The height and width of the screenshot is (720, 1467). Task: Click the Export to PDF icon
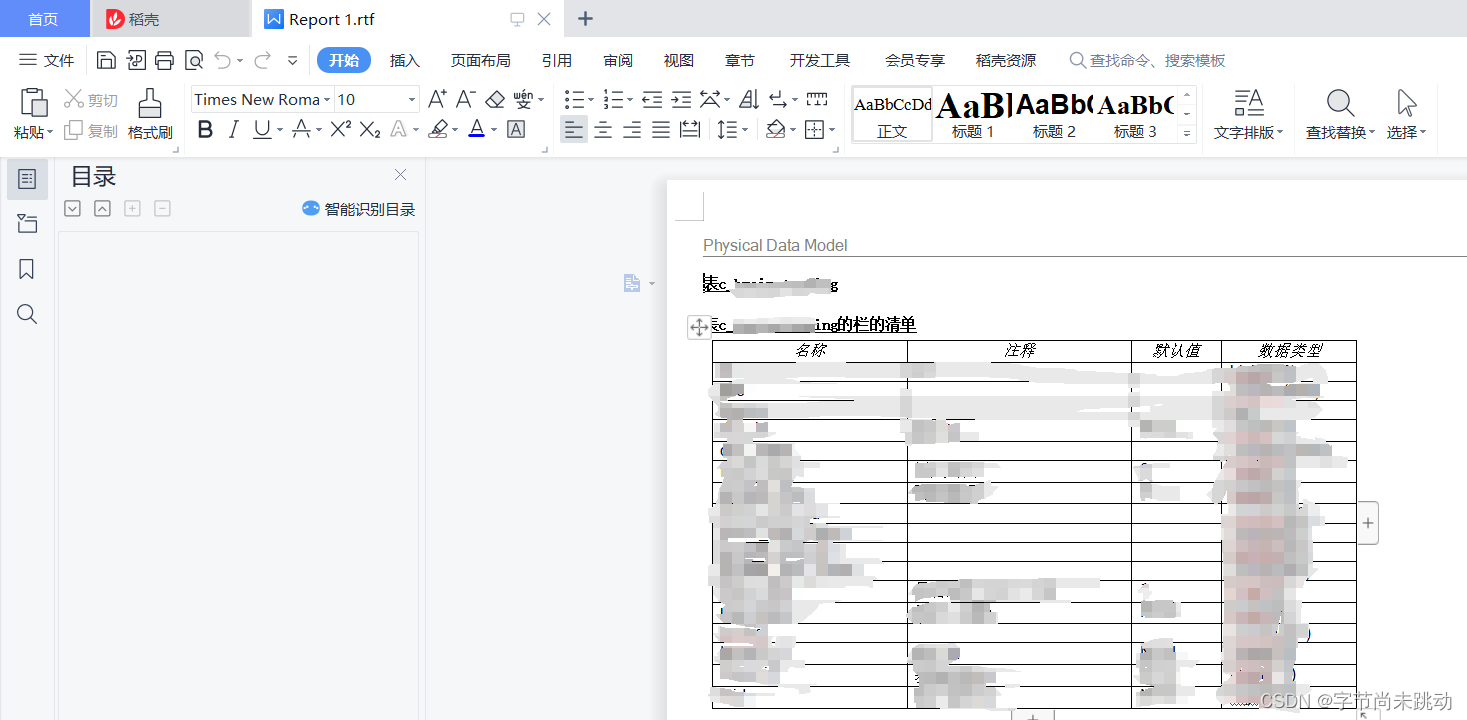[x=136, y=60]
